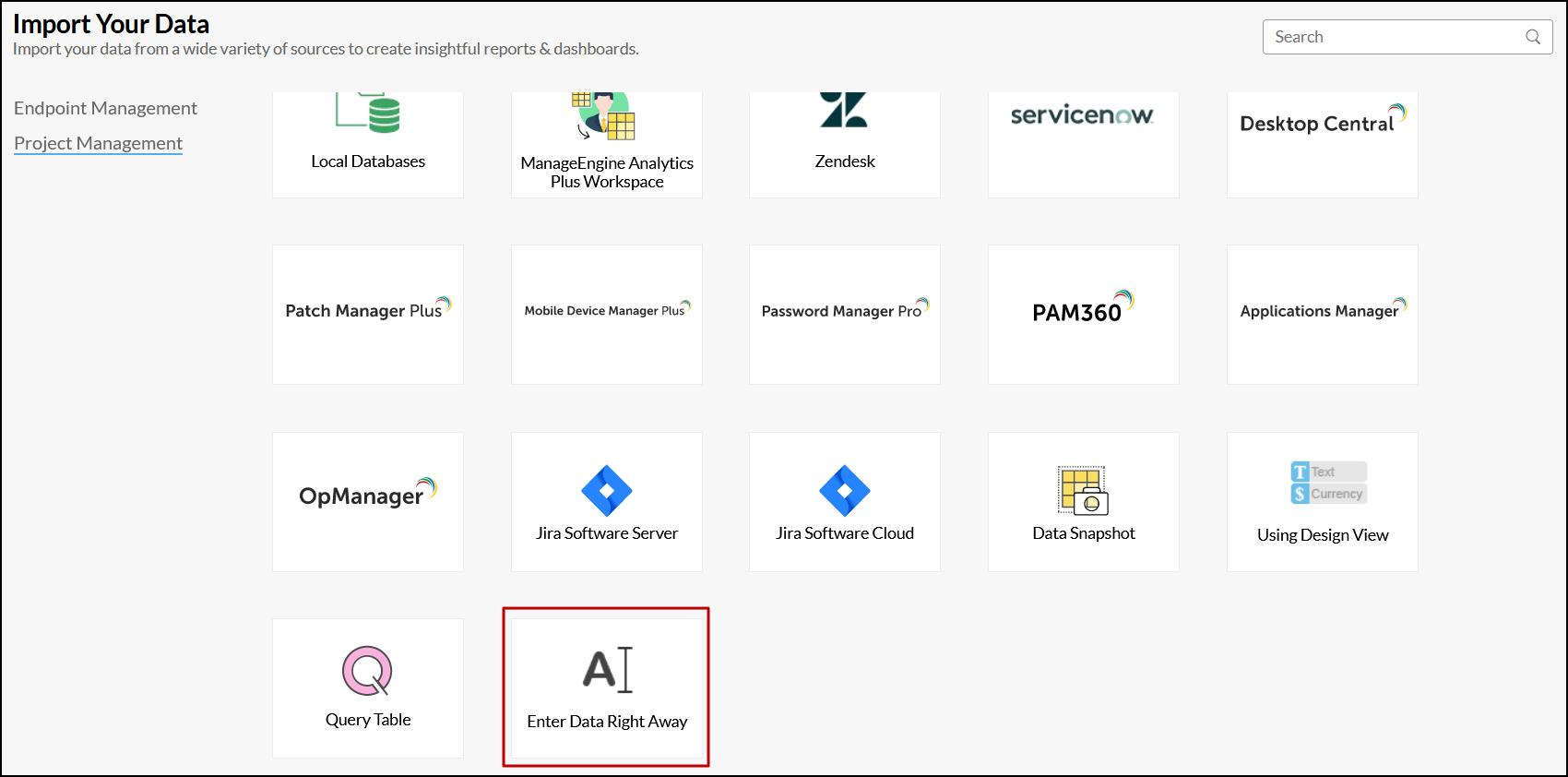
Task: Select Desktop Central logo
Action: 1323,120
